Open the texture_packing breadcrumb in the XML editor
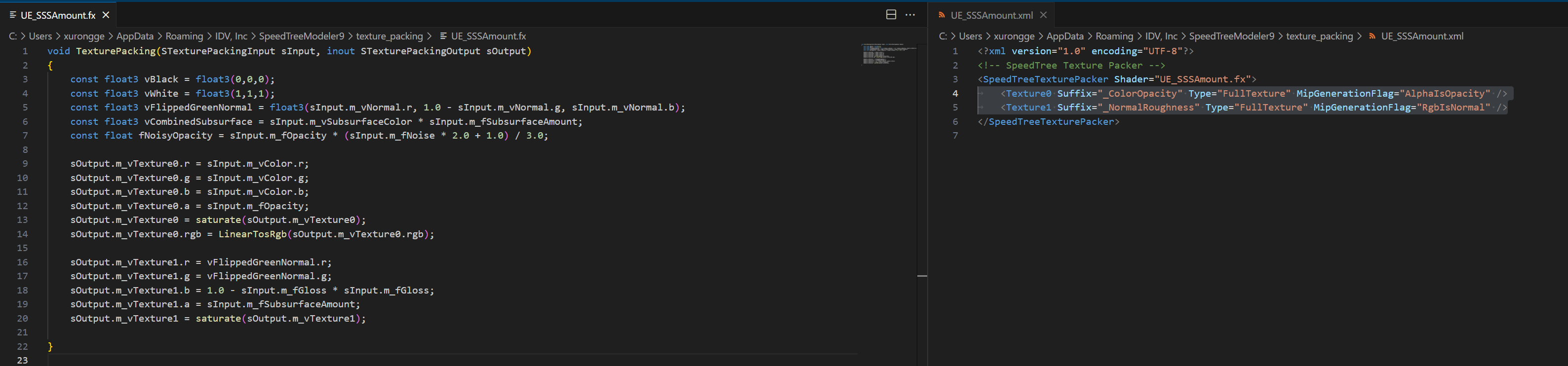Screen dimensions: 1568x366 click(1319, 36)
